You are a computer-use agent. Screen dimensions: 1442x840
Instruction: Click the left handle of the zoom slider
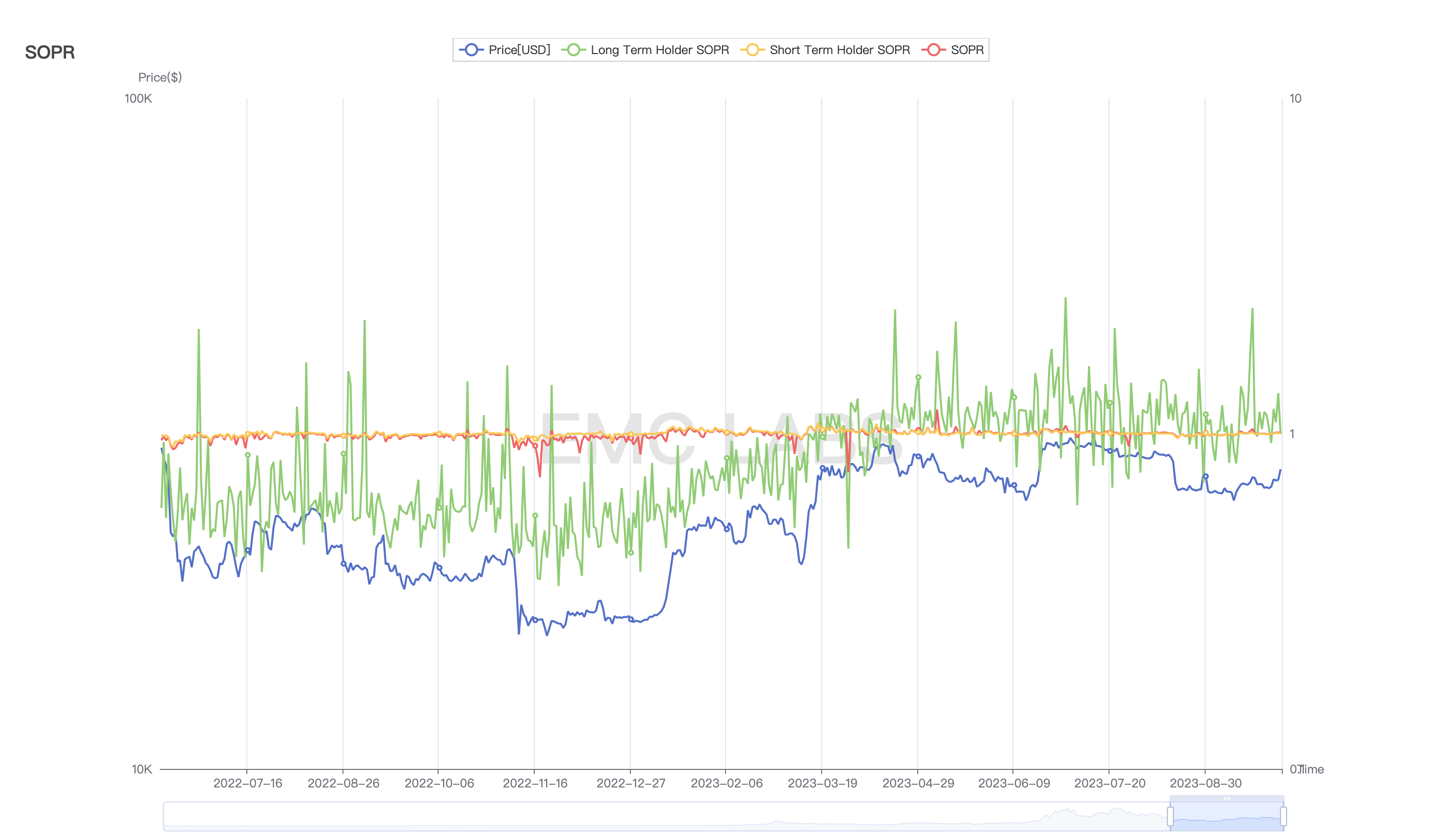coord(1170,816)
